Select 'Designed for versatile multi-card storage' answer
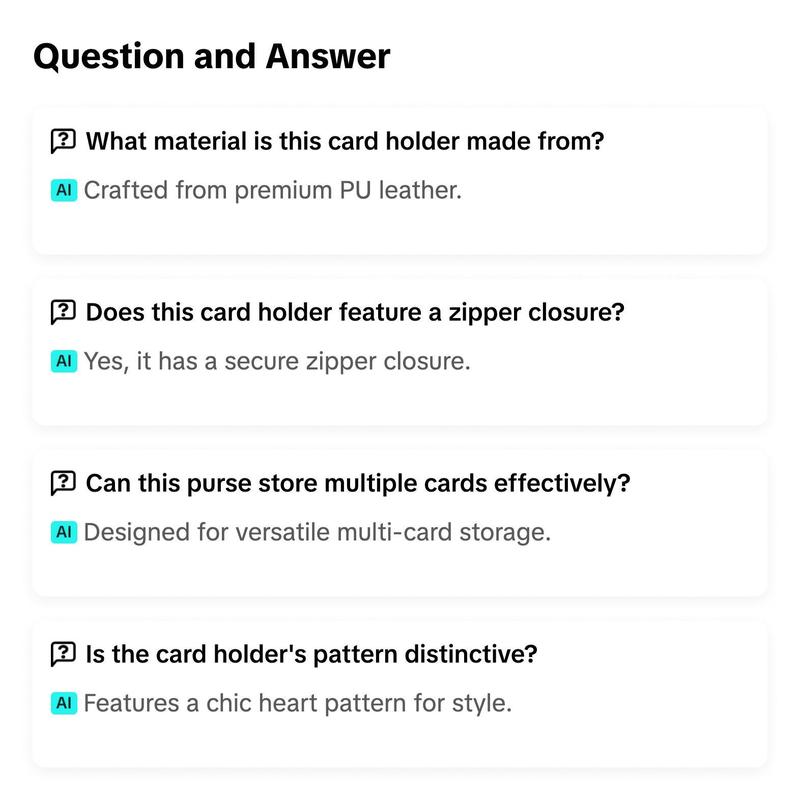This screenshot has height=800, width=800. (317, 532)
